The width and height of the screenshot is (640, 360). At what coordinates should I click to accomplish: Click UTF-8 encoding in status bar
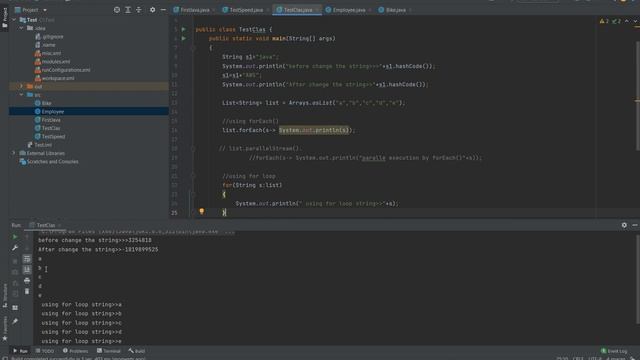pos(594,358)
